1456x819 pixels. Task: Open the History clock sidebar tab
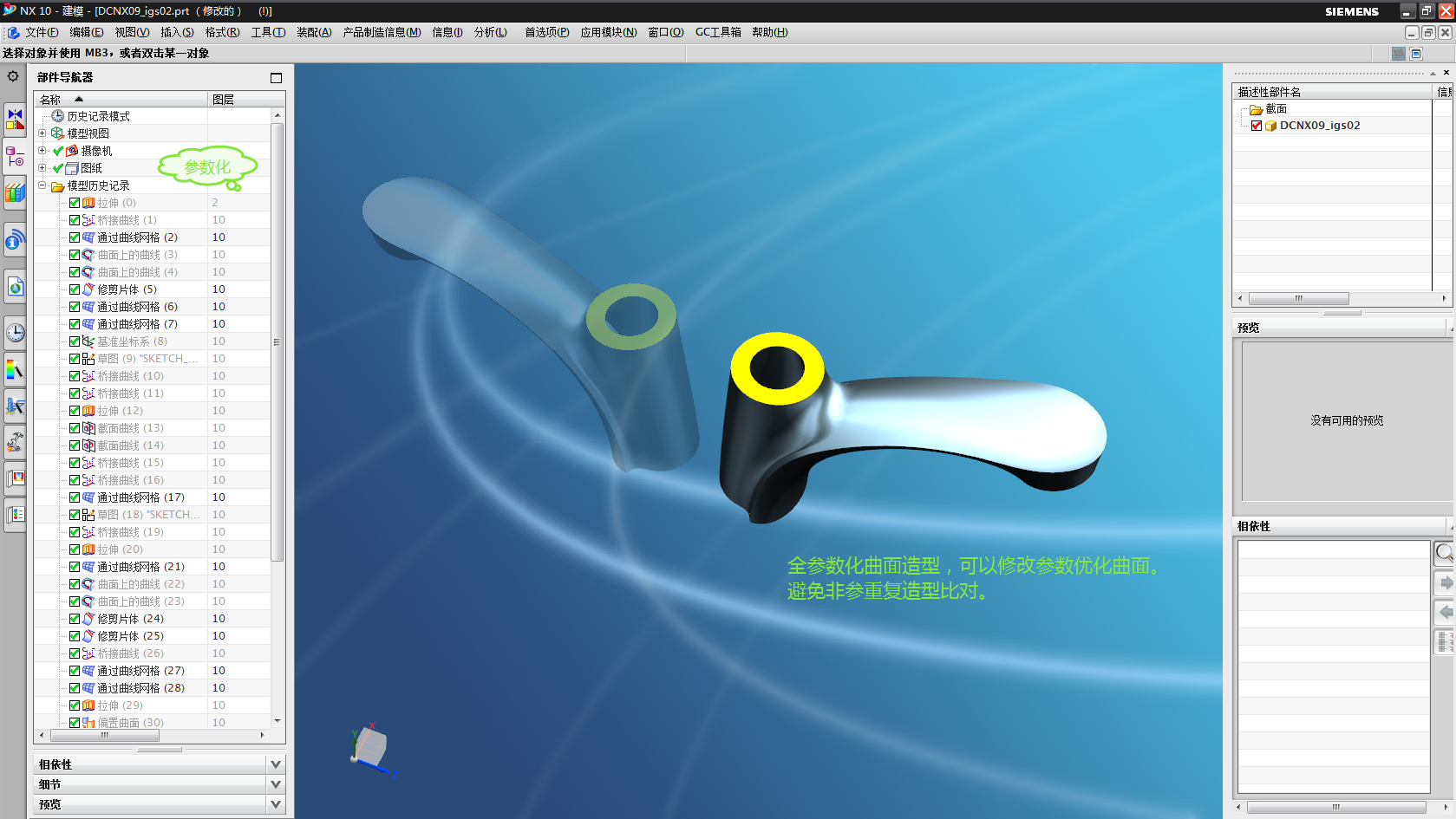(x=15, y=332)
